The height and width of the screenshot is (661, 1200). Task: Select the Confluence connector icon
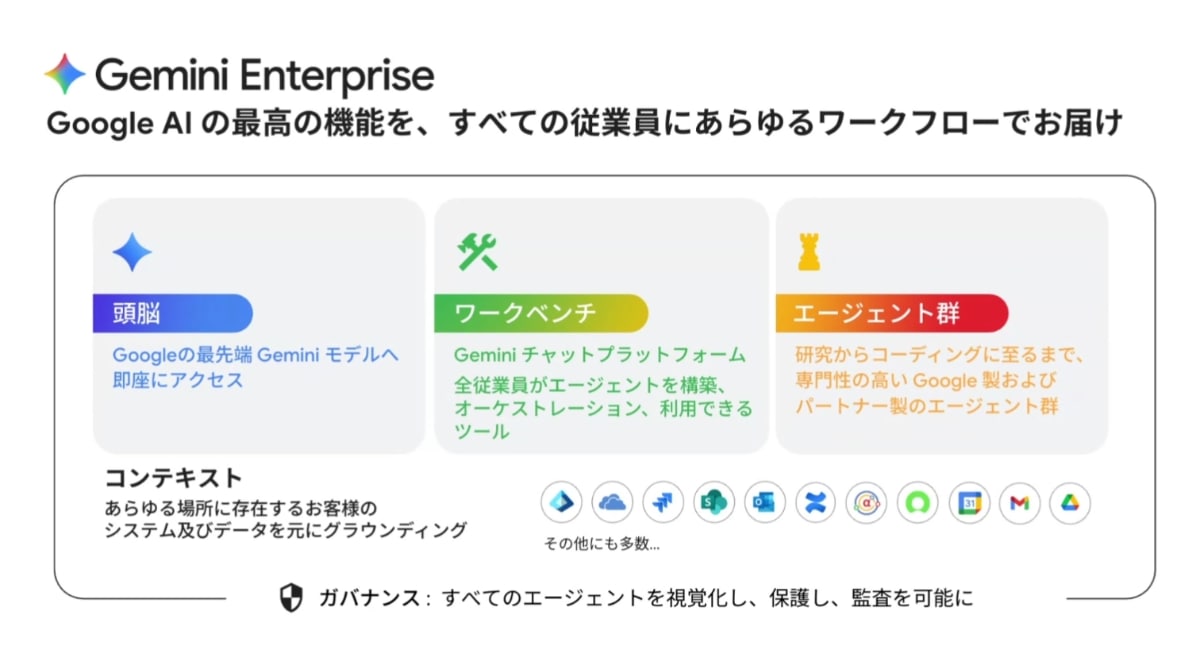816,503
